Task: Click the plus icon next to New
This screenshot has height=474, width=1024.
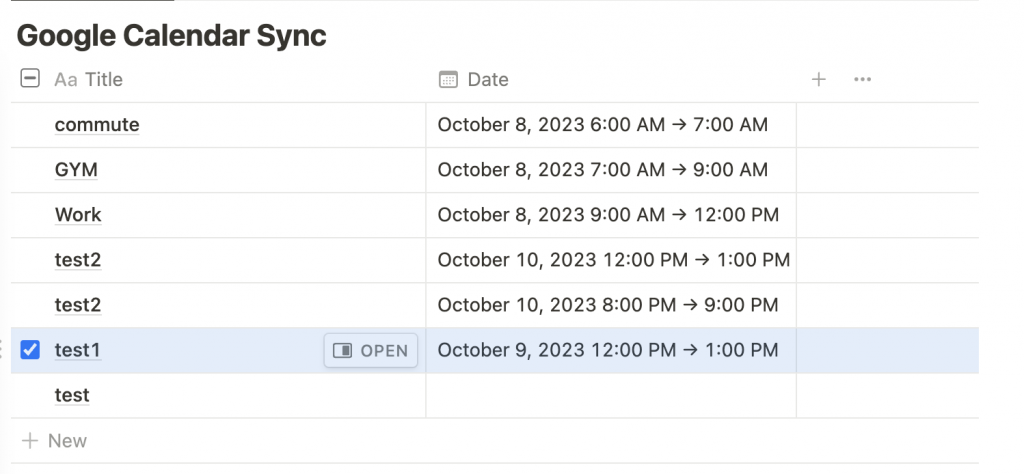Action: [x=30, y=441]
